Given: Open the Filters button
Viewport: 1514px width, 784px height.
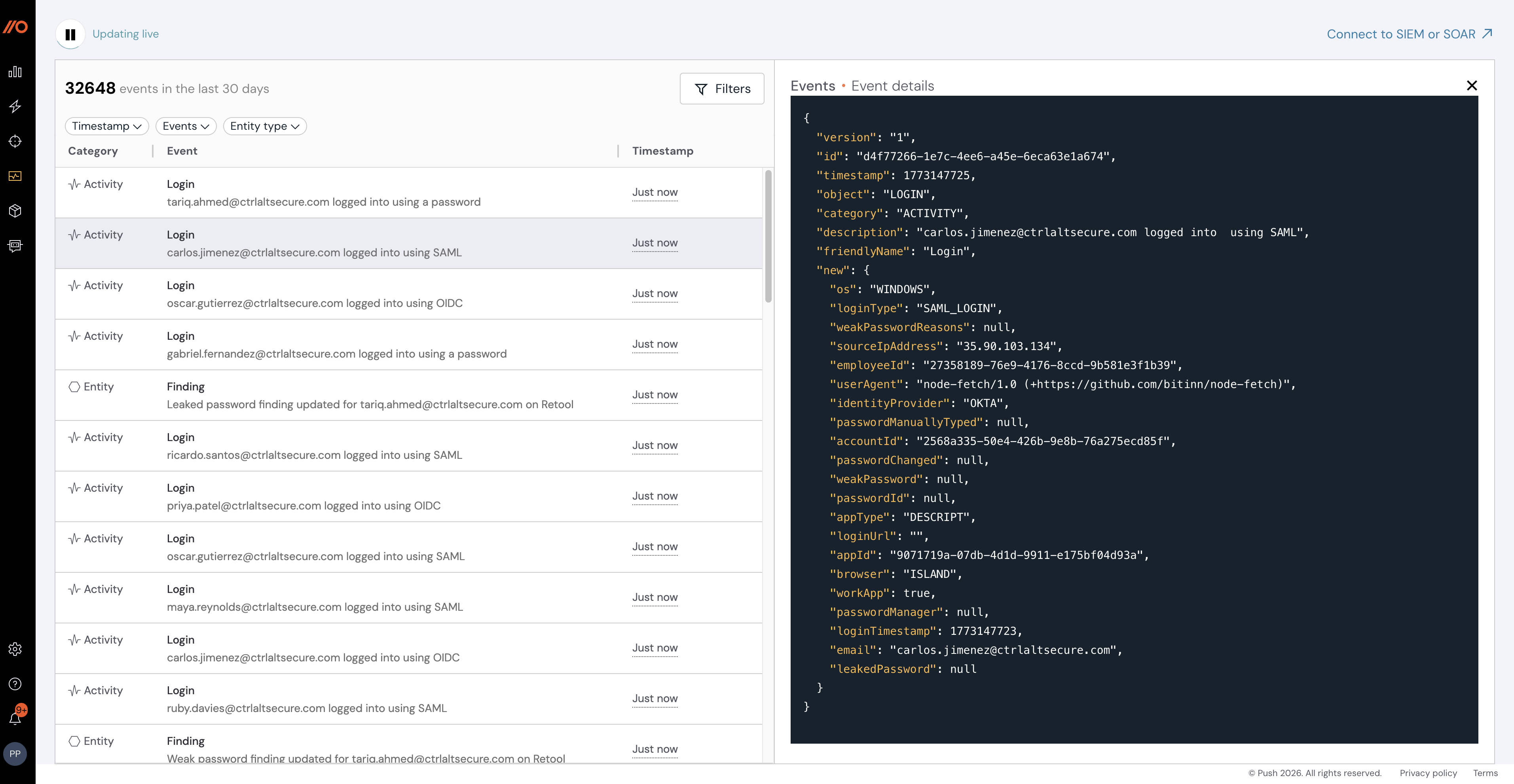Looking at the screenshot, I should pyautogui.click(x=722, y=89).
